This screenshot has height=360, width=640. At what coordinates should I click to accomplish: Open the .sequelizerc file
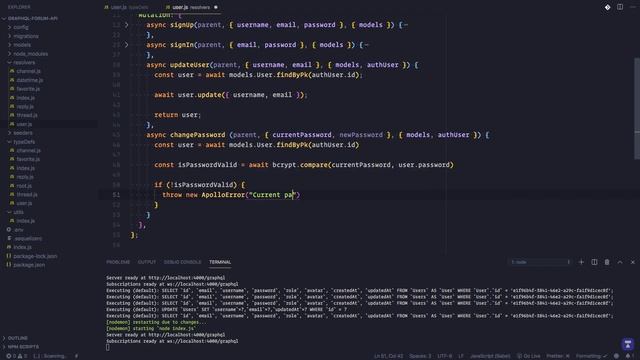coord(28,238)
